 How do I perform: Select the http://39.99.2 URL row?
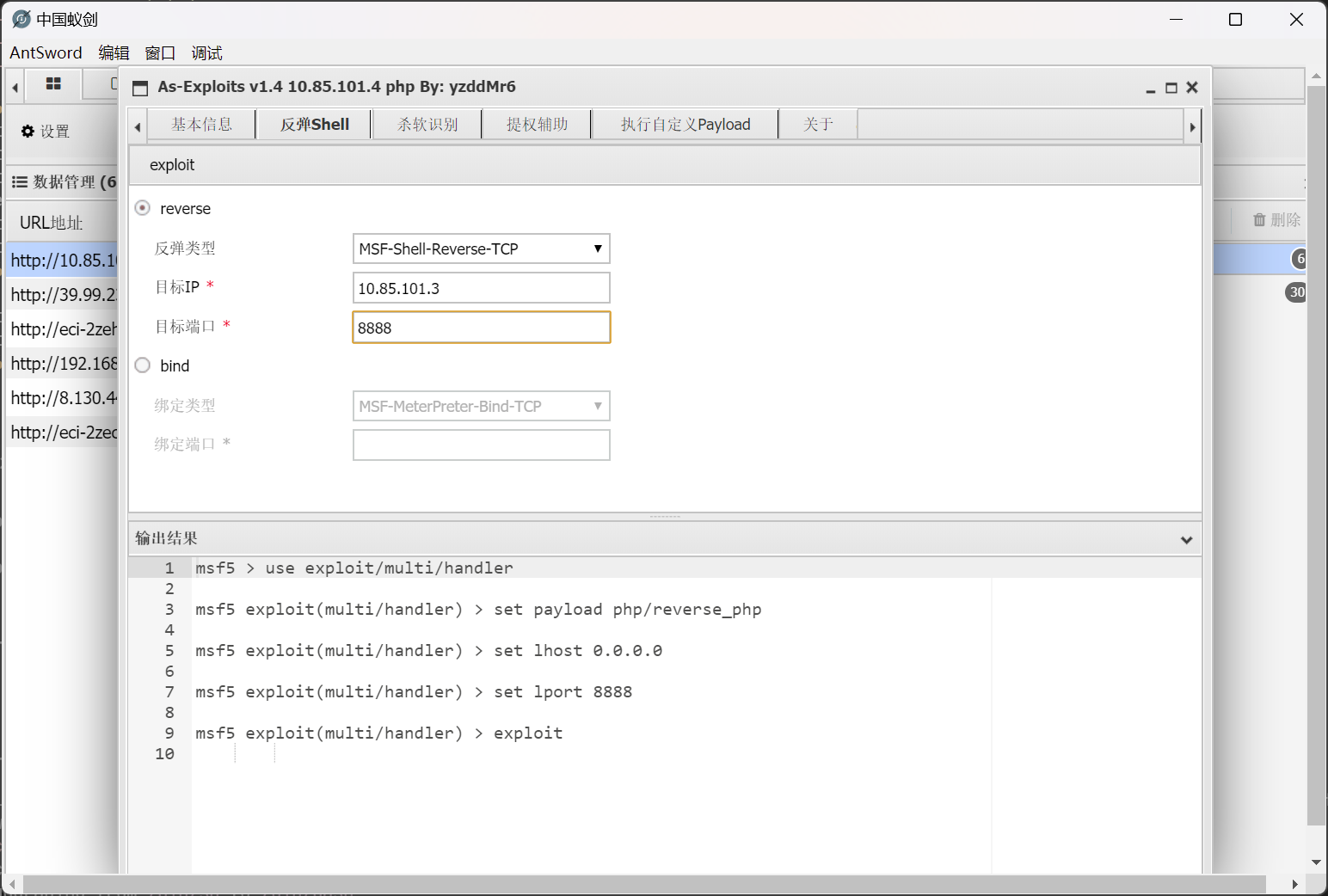coord(62,294)
